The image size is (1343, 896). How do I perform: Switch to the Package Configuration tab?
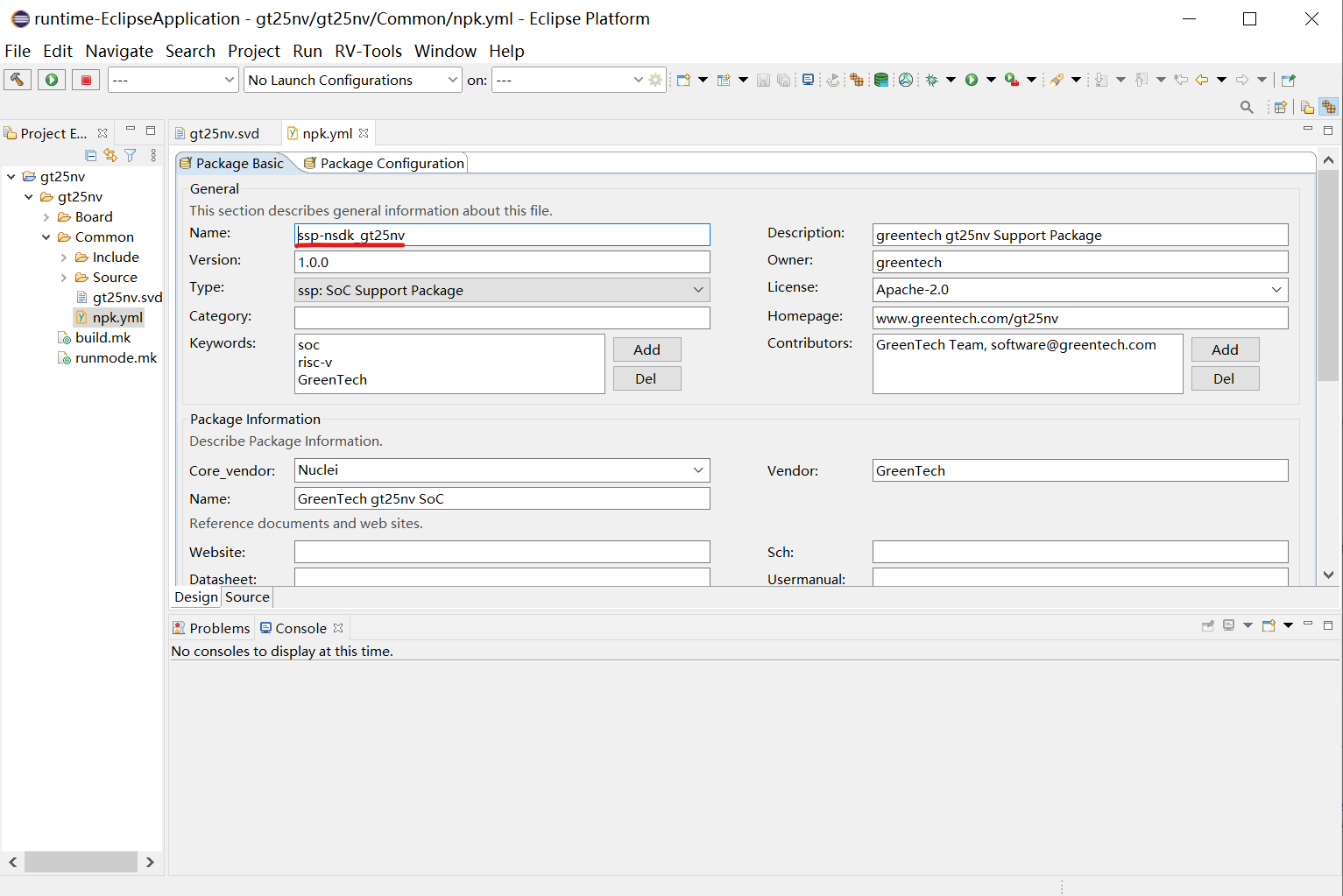tap(384, 163)
